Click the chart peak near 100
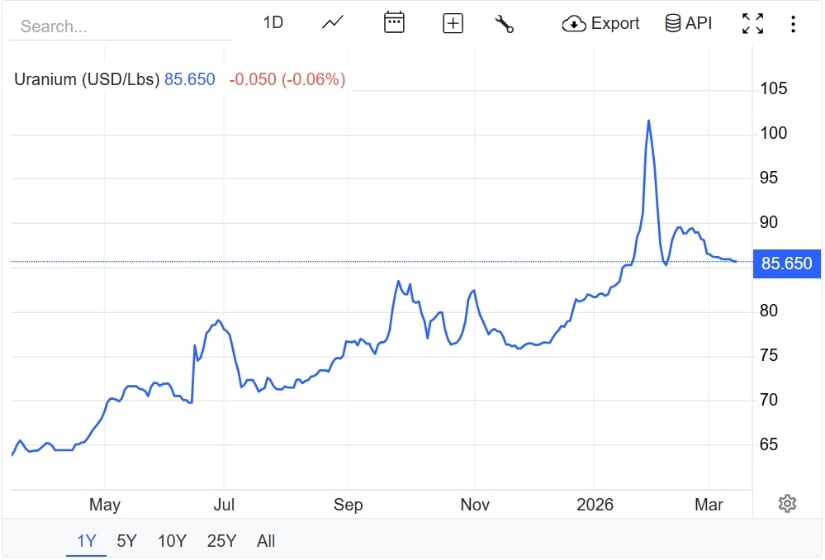 coord(648,122)
